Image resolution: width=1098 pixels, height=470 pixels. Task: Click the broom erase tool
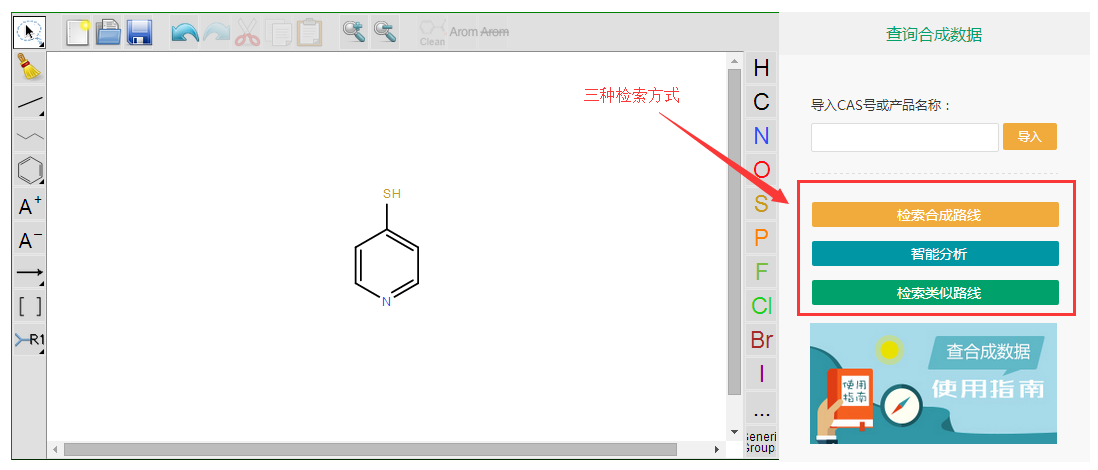click(x=29, y=67)
